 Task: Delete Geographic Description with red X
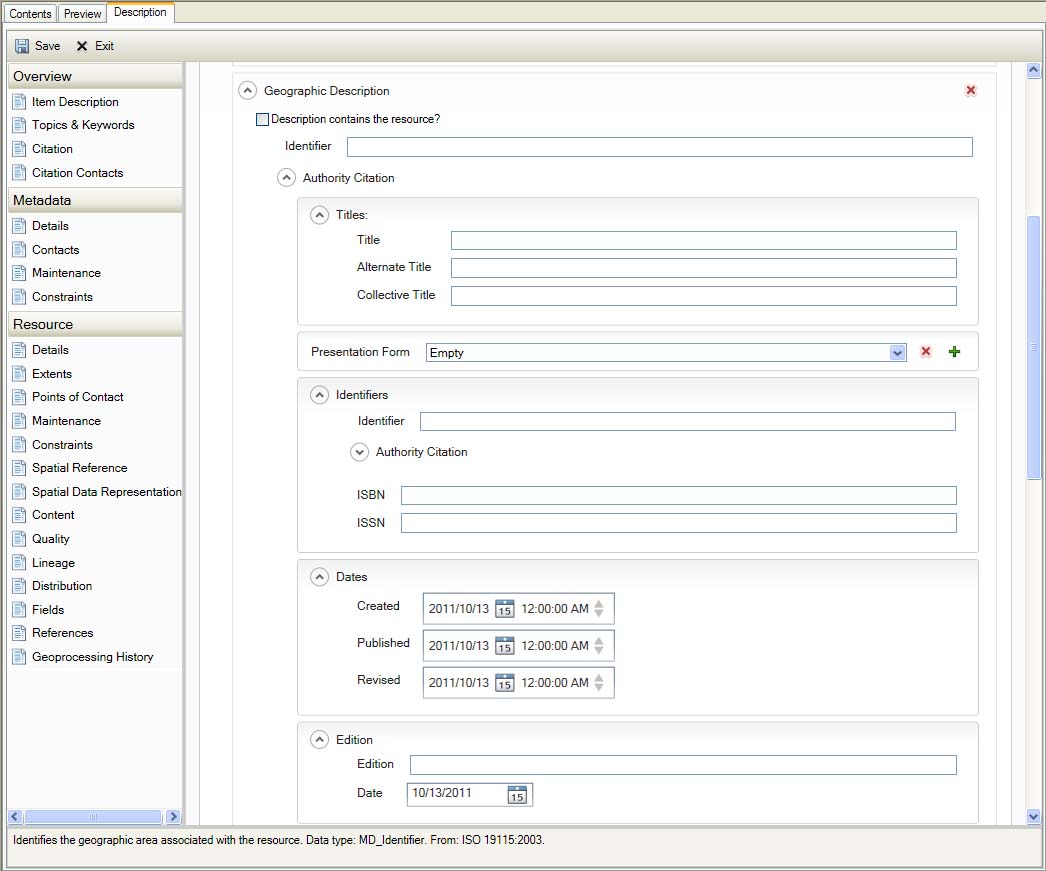[970, 91]
